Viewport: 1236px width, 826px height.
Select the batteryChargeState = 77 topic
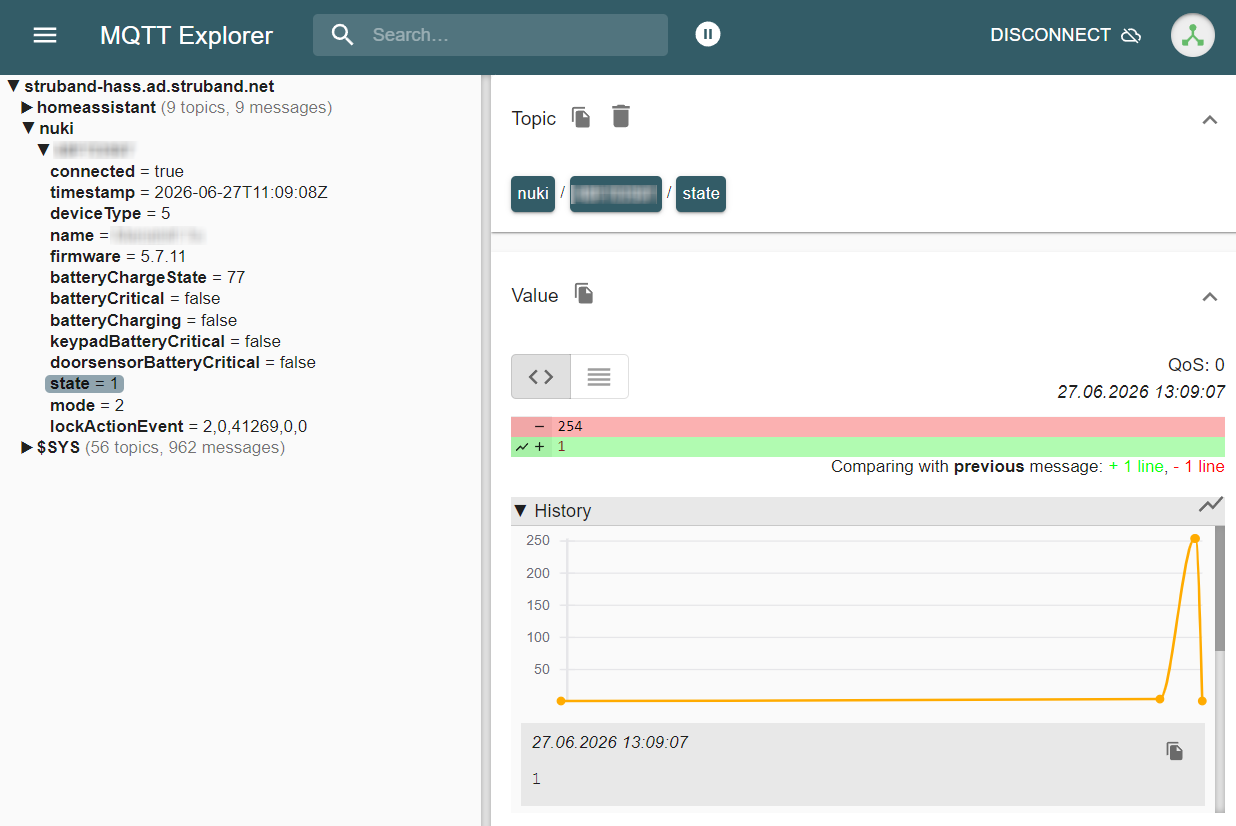coord(148,277)
